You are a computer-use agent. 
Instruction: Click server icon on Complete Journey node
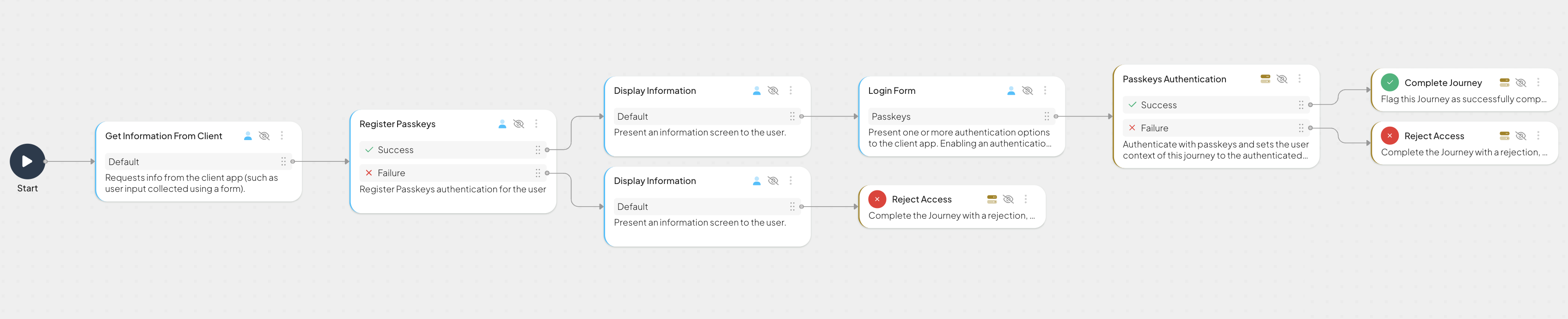pyautogui.click(x=1504, y=82)
